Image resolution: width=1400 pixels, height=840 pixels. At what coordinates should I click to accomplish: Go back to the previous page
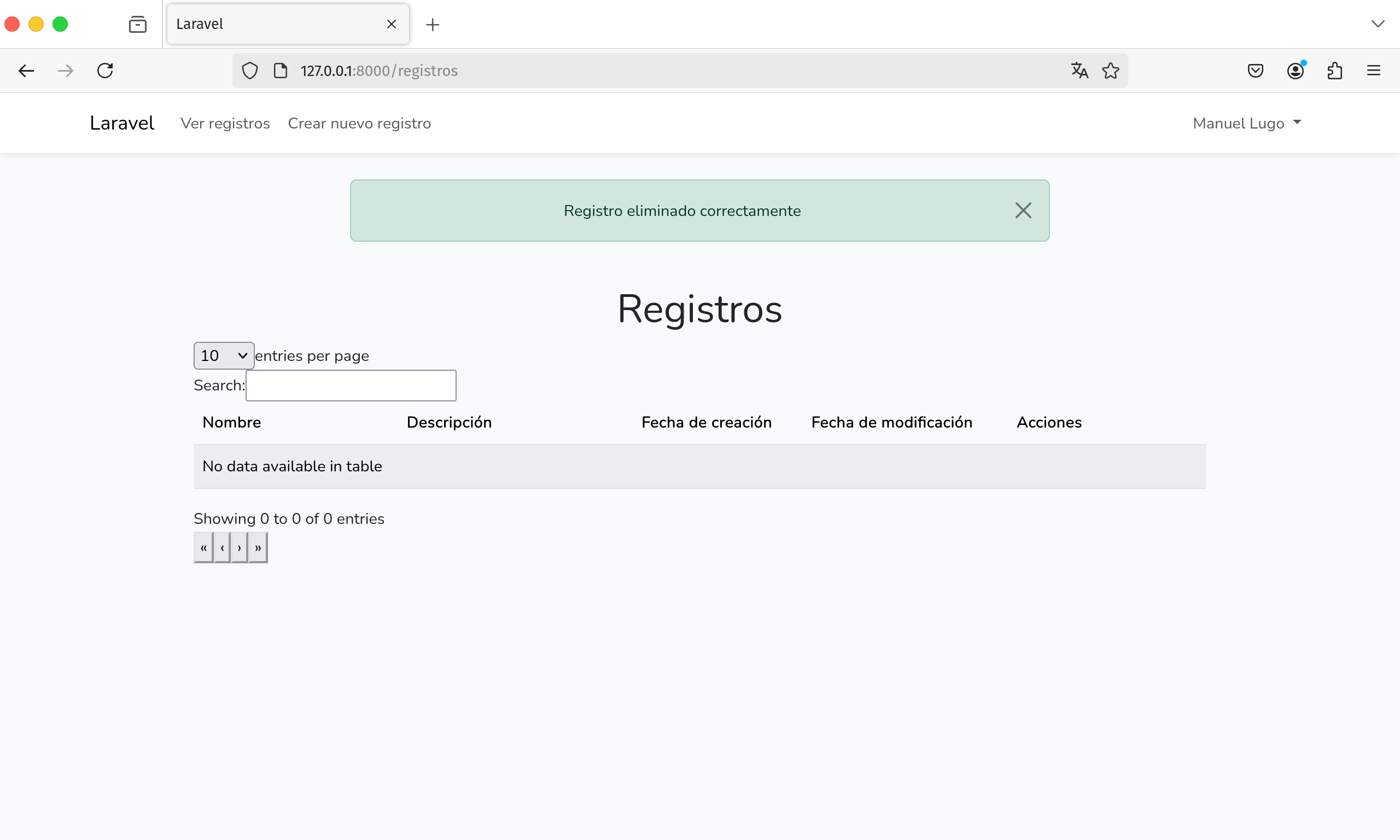tap(26, 71)
